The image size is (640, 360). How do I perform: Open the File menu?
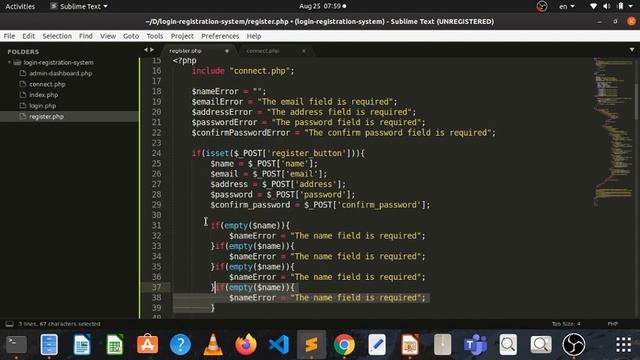click(x=9, y=36)
